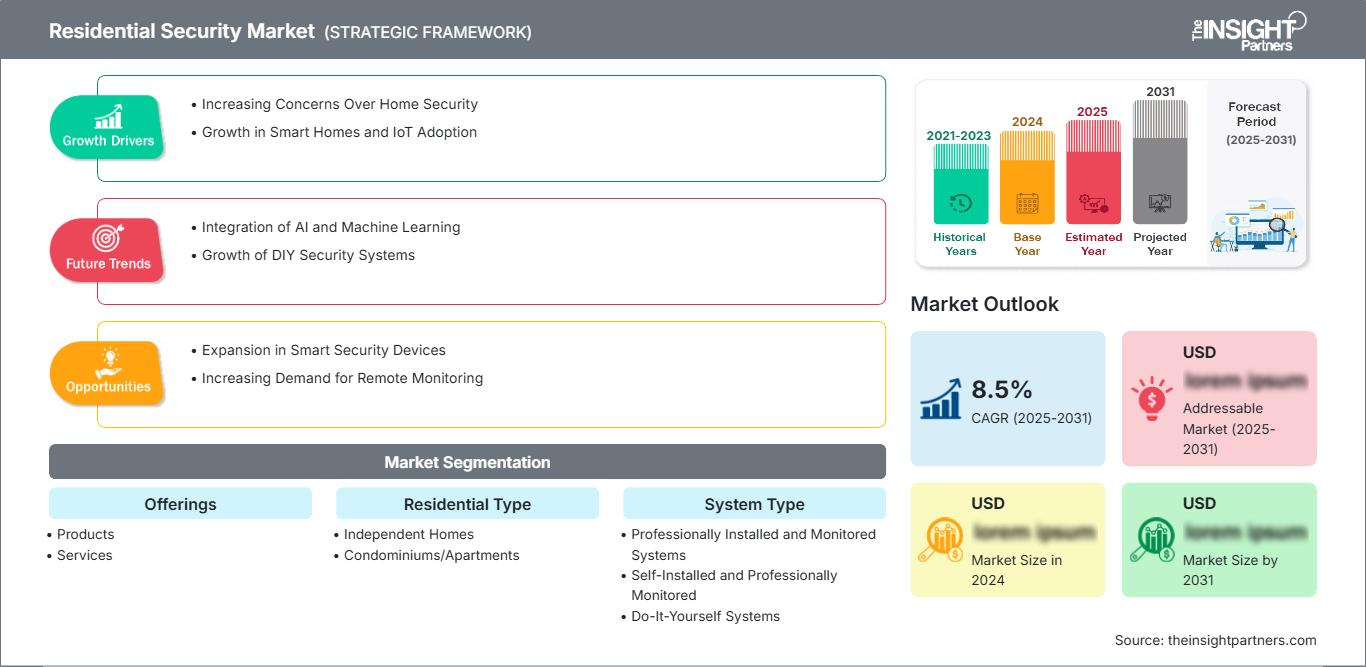Click the Market Segmentation header bar
Screen dimensions: 1366x667
point(467,461)
